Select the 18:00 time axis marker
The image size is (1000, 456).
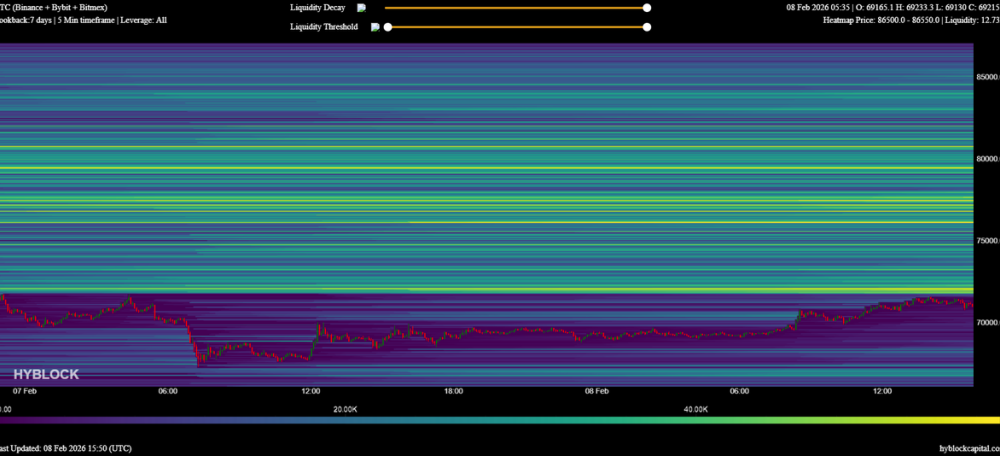click(453, 391)
